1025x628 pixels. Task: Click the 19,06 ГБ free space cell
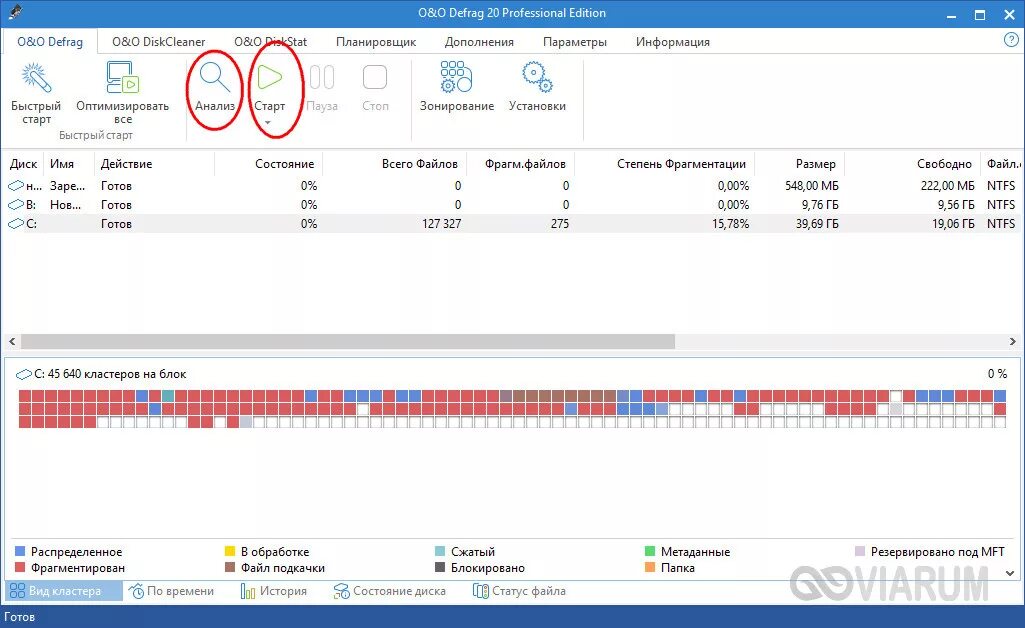[x=953, y=223]
